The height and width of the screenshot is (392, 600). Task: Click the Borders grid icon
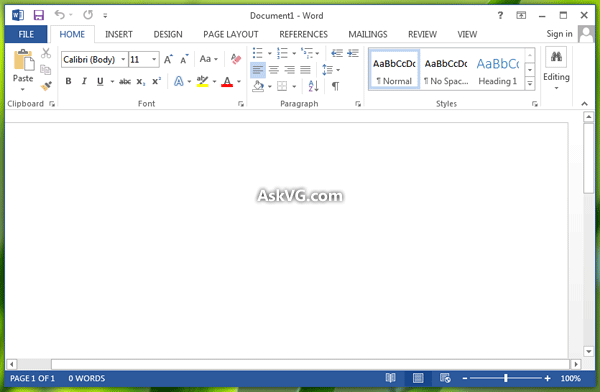282,86
